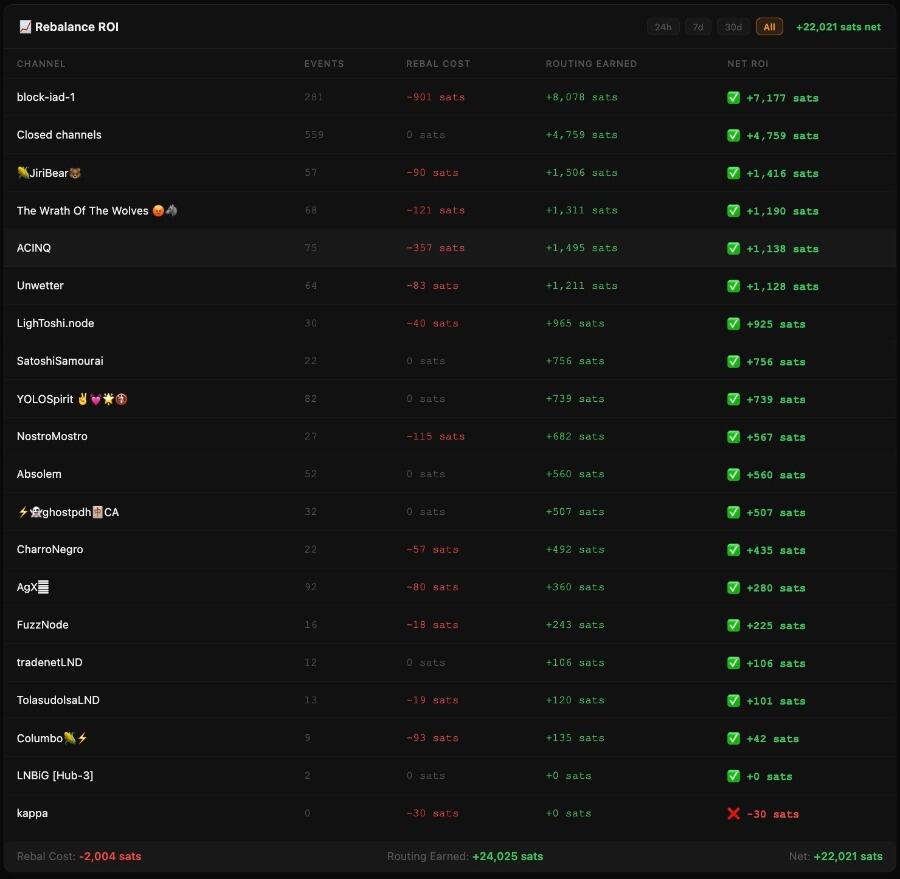Sort by the Net ROI column header

[x=747, y=64]
